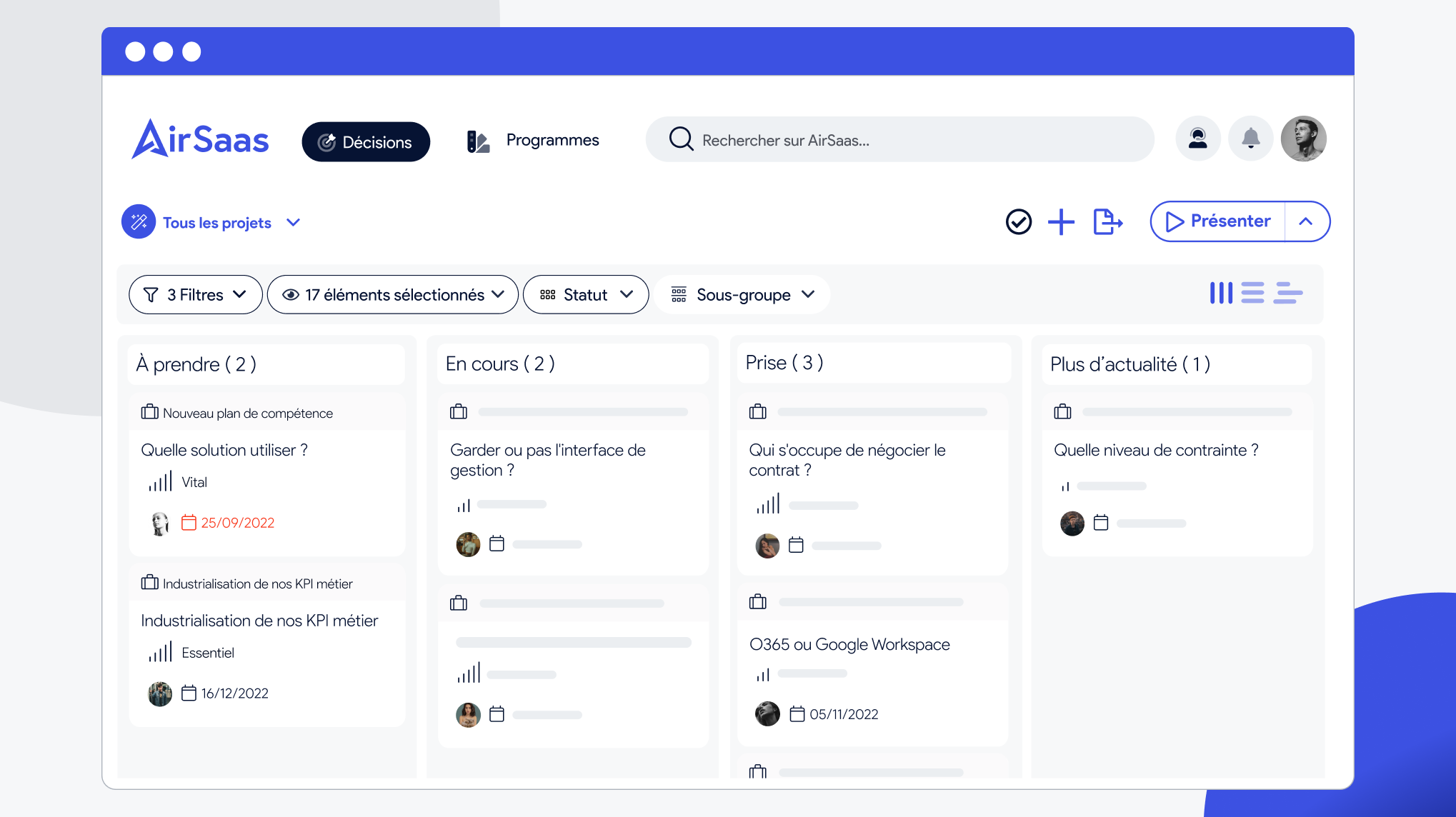This screenshot has height=817, width=1456.
Task: Click briefcase icon above Qui s'occupe card
Action: pos(757,412)
